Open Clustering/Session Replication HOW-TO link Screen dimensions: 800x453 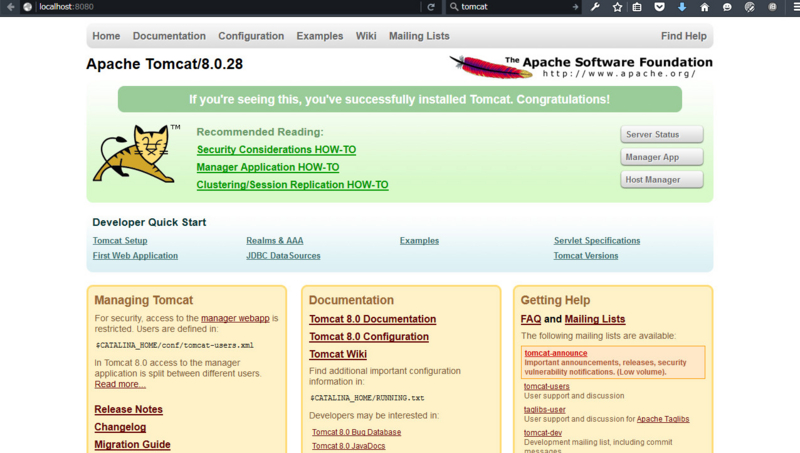(x=292, y=185)
